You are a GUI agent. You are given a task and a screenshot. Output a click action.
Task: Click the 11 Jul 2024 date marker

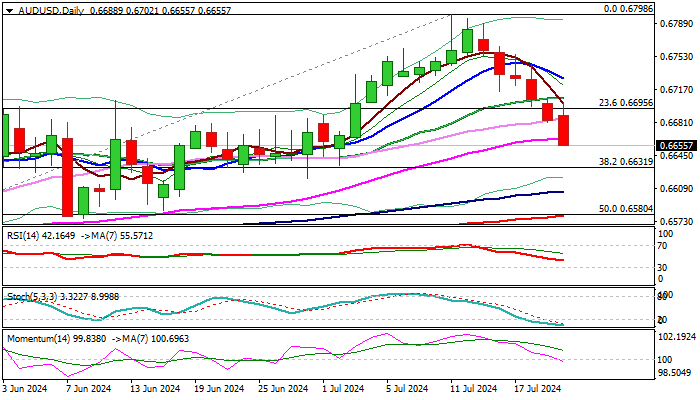click(x=473, y=388)
